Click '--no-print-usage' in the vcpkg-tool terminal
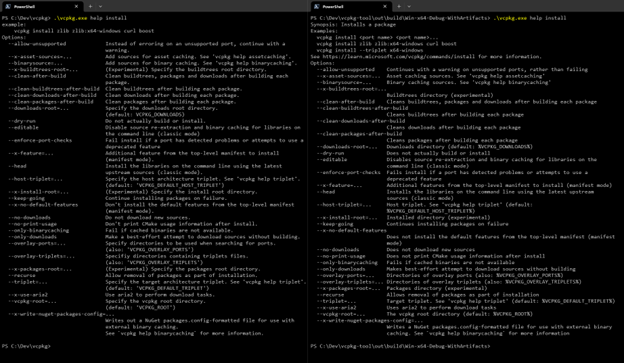 341,256
